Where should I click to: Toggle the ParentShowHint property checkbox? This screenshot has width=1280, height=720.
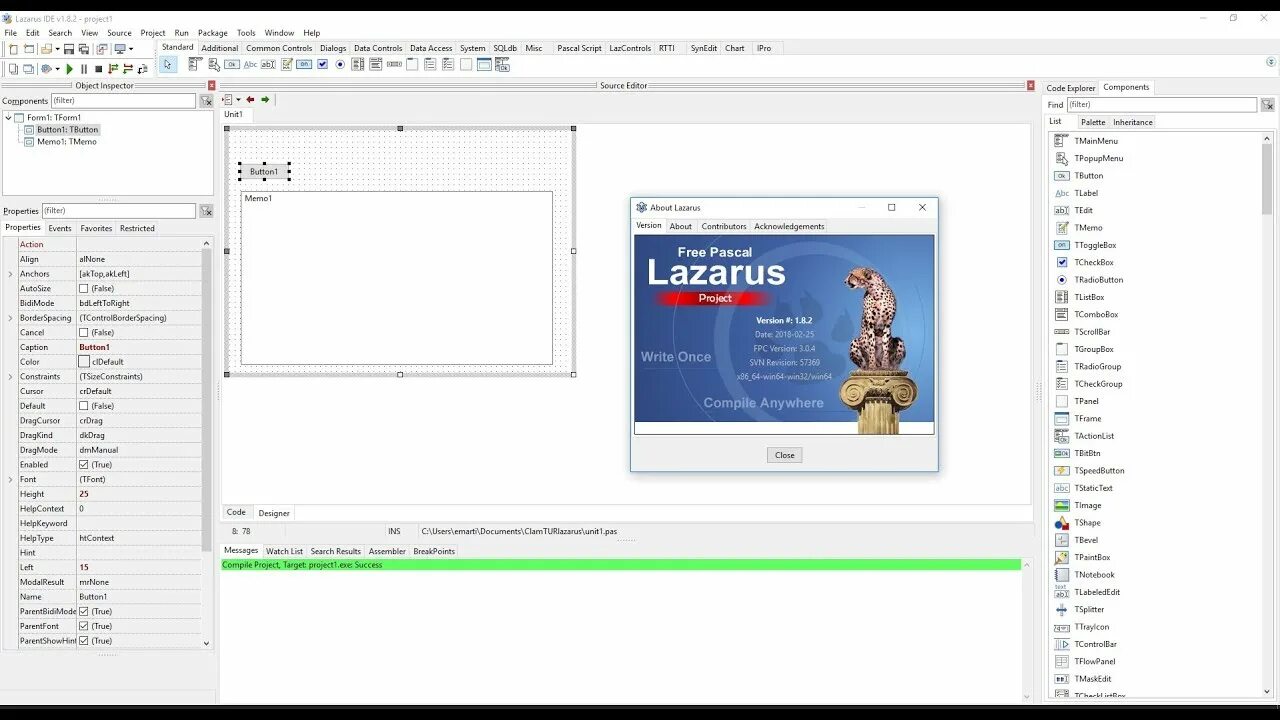coord(84,641)
